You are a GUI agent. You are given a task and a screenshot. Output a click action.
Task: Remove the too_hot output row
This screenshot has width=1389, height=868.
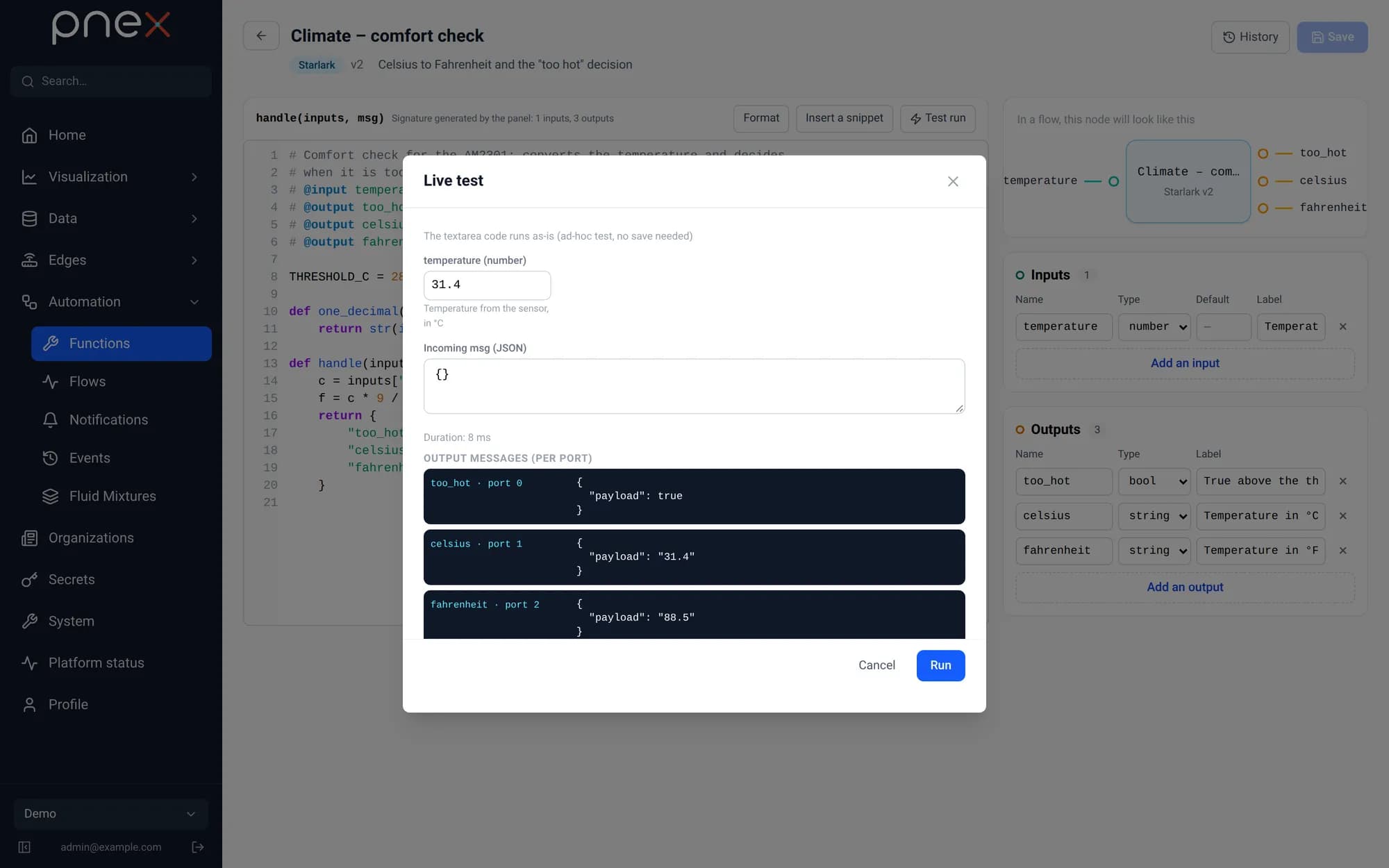[1342, 481]
